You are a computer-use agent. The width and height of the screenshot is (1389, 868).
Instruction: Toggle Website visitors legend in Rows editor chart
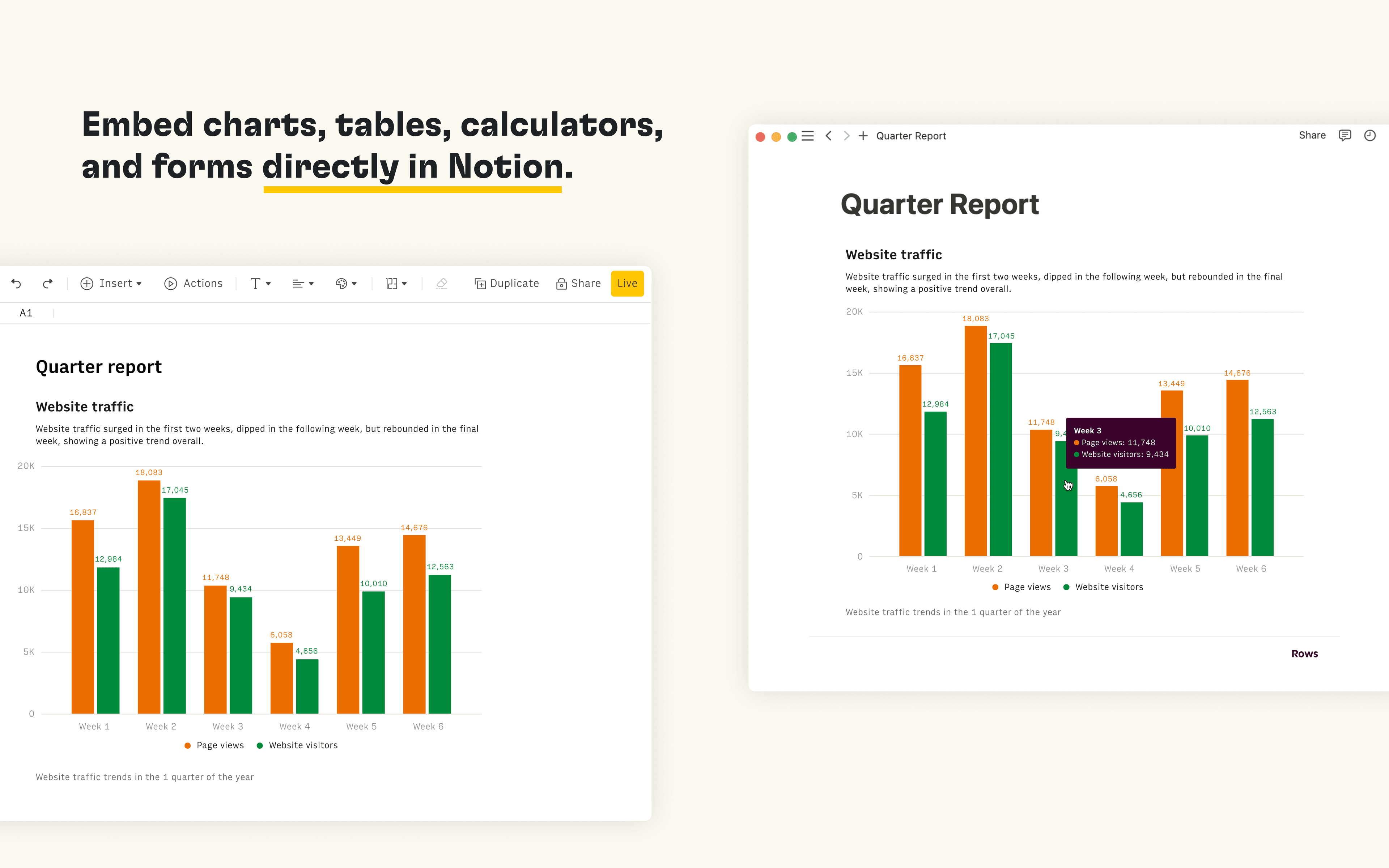297,745
